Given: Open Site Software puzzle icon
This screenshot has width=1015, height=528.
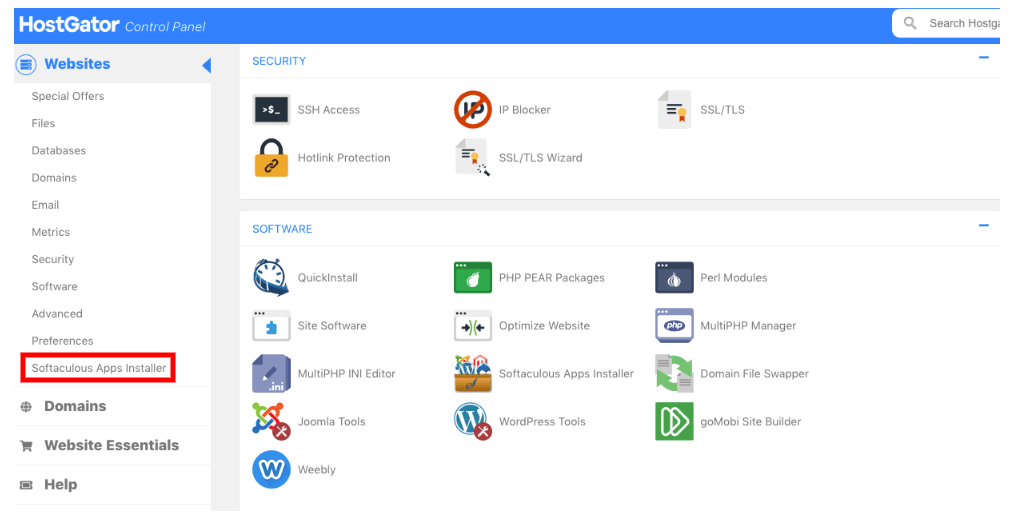Looking at the screenshot, I should click(x=271, y=325).
